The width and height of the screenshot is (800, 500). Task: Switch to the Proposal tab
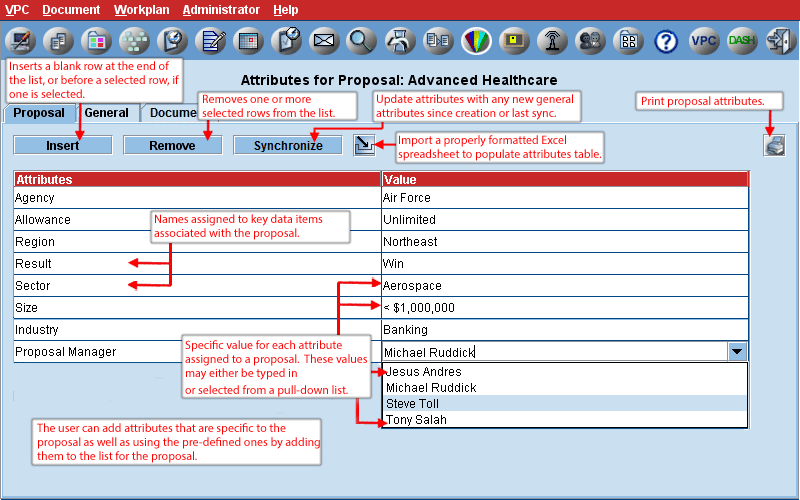click(x=39, y=113)
